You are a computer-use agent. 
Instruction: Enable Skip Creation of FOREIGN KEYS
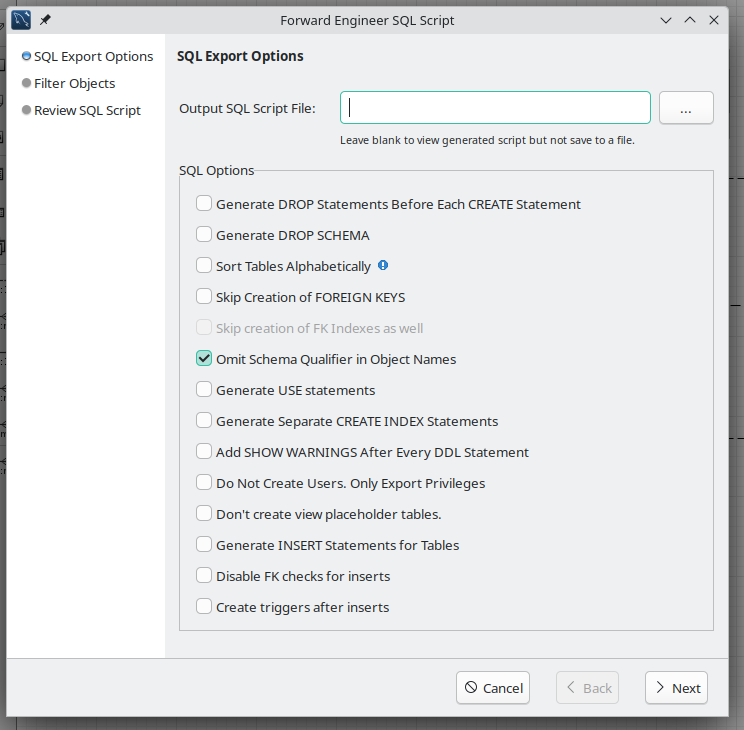tap(204, 297)
